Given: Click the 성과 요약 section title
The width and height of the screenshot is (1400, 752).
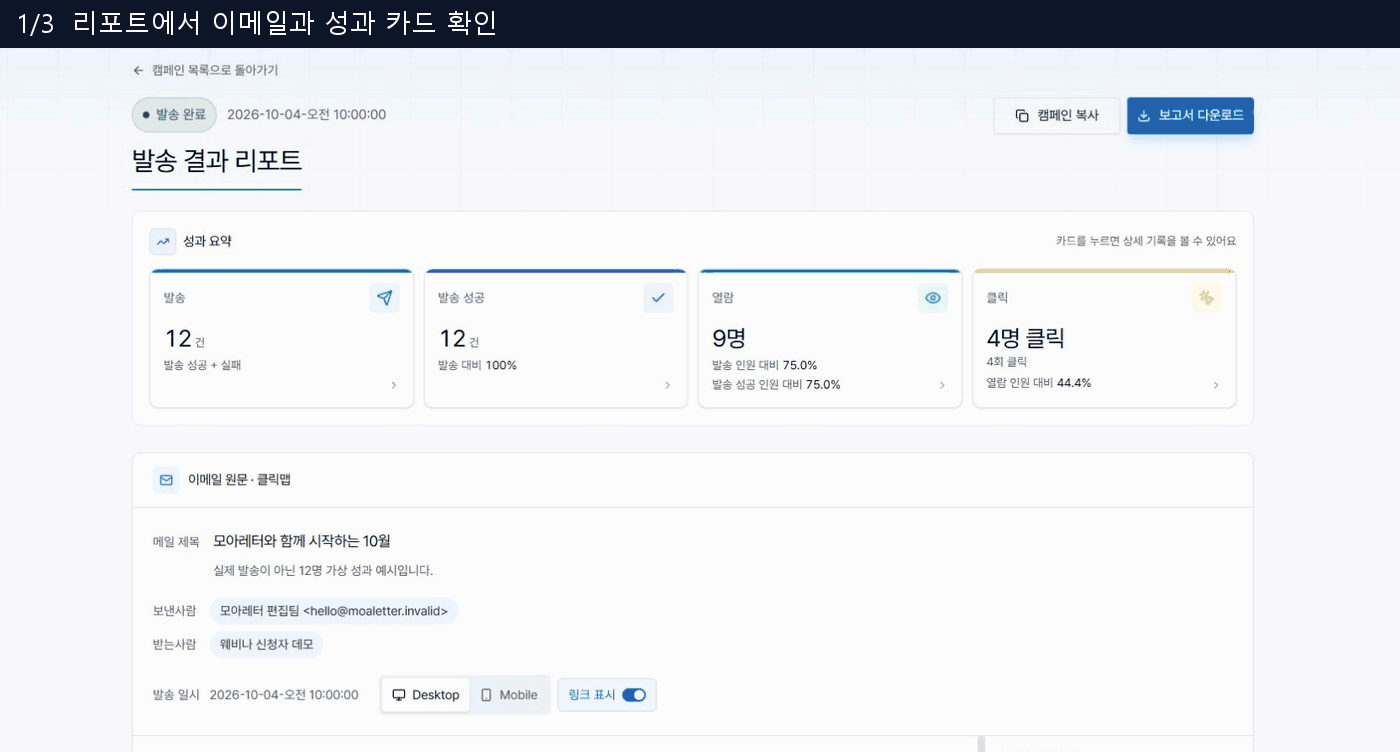Looking at the screenshot, I should coord(208,241).
